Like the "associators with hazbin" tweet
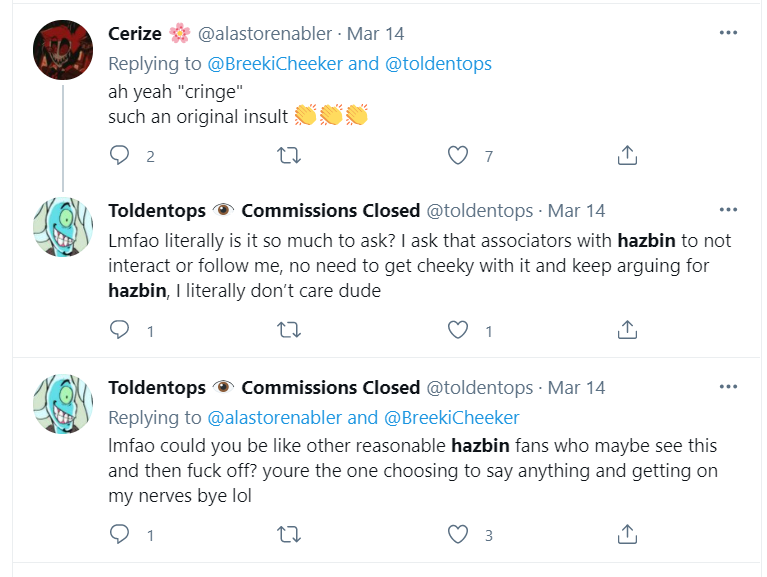Viewport: 767px width, 577px height. point(458,330)
